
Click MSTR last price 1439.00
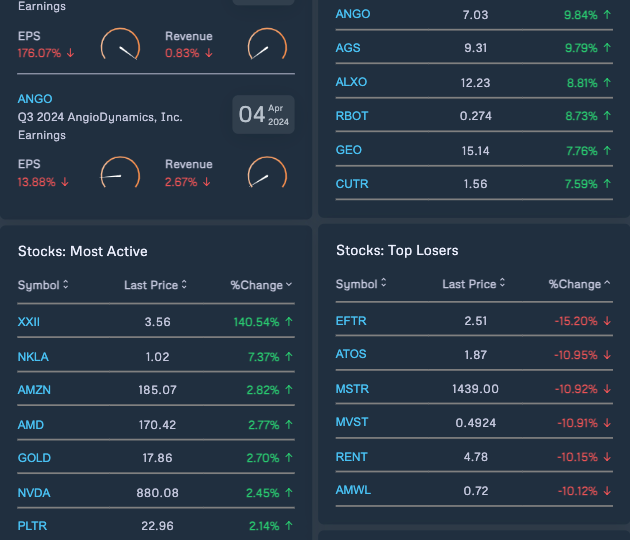point(475,389)
